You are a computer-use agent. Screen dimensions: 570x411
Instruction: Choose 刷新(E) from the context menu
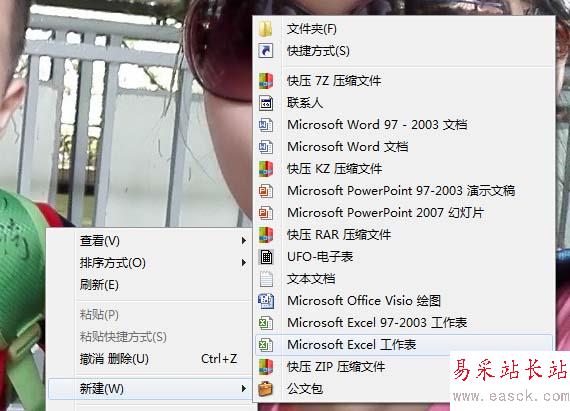point(149,285)
